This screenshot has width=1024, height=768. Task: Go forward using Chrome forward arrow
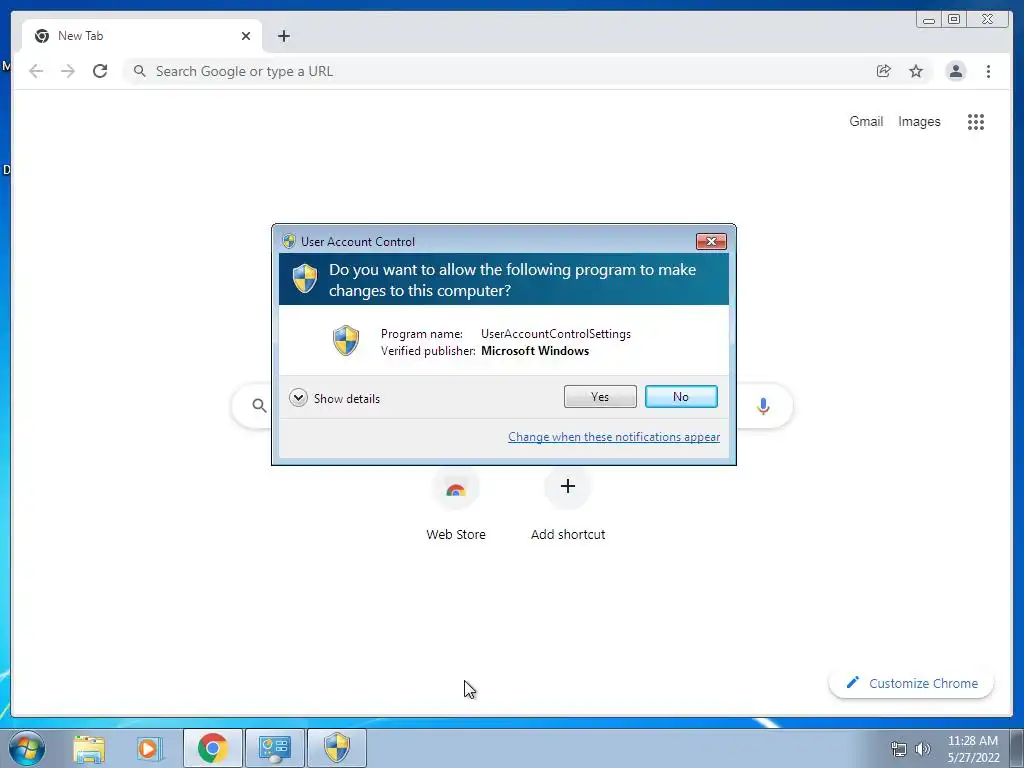pyautogui.click(x=68, y=71)
